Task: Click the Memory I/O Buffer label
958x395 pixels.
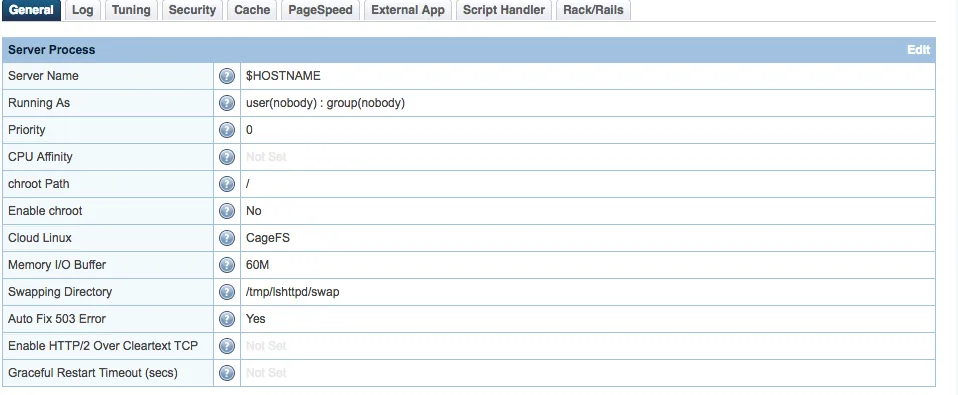Action: pos(57,265)
